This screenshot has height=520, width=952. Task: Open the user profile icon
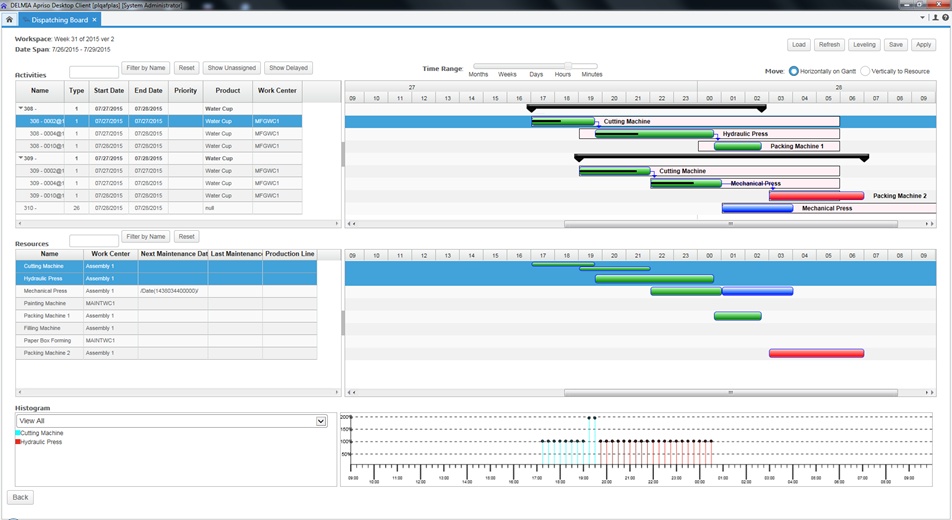(936, 18)
